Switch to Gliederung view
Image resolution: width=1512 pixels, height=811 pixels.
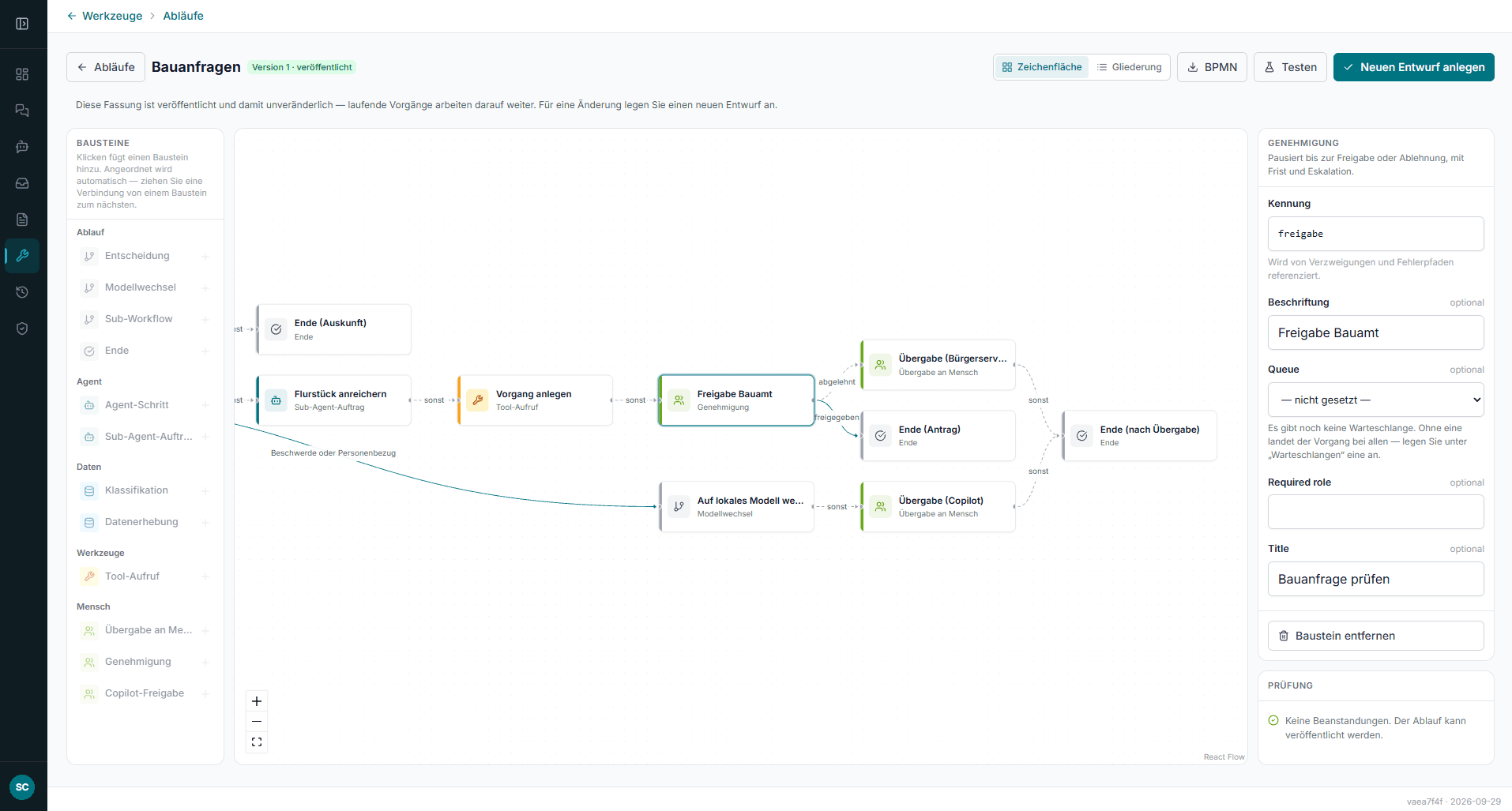click(x=1130, y=67)
